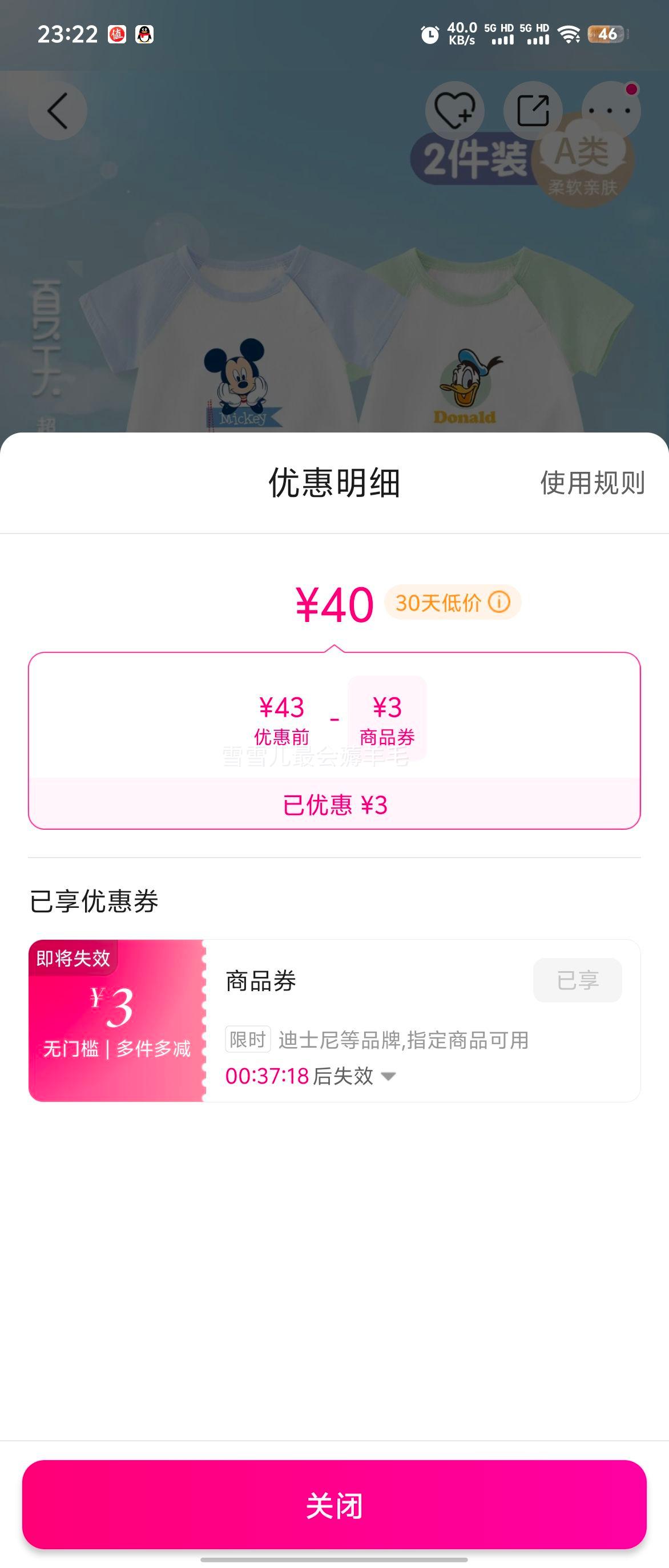Expand the coupon expiry details arrow
The height and width of the screenshot is (1568, 669).
388,1076
